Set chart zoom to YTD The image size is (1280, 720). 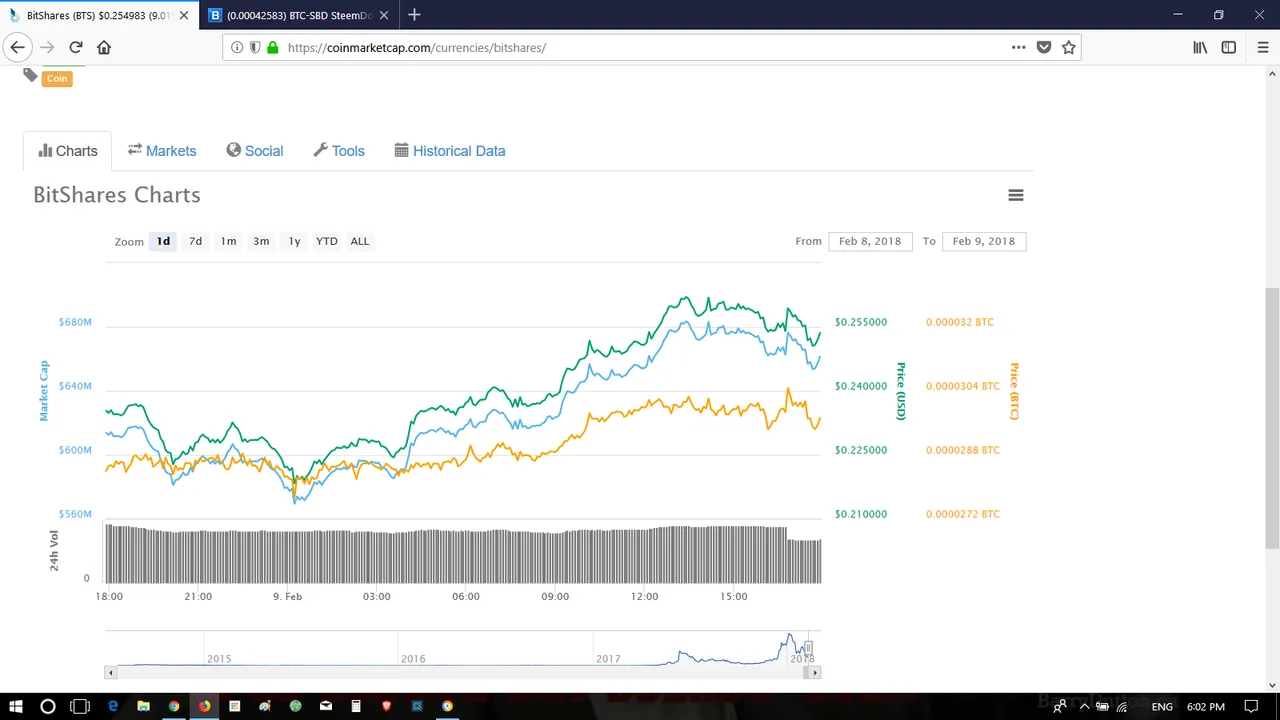327,241
